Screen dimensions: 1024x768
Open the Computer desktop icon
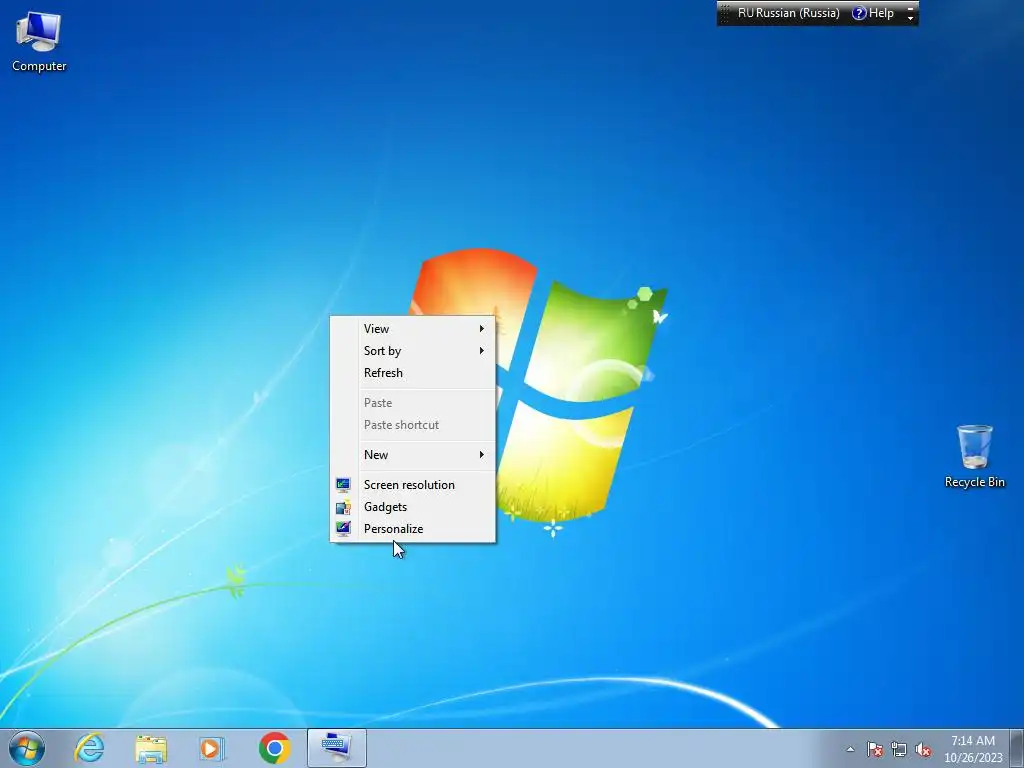pos(39,42)
